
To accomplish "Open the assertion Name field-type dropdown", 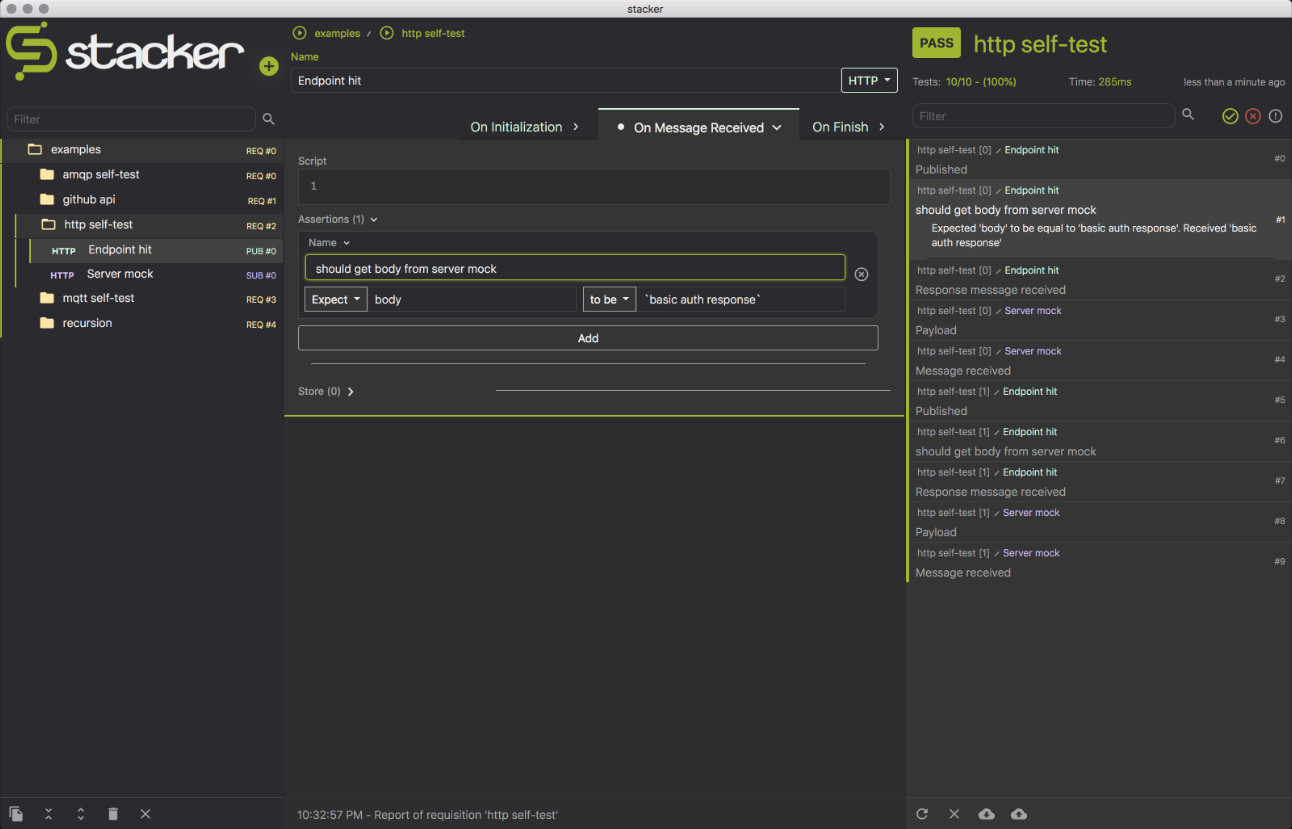I will (x=329, y=242).
